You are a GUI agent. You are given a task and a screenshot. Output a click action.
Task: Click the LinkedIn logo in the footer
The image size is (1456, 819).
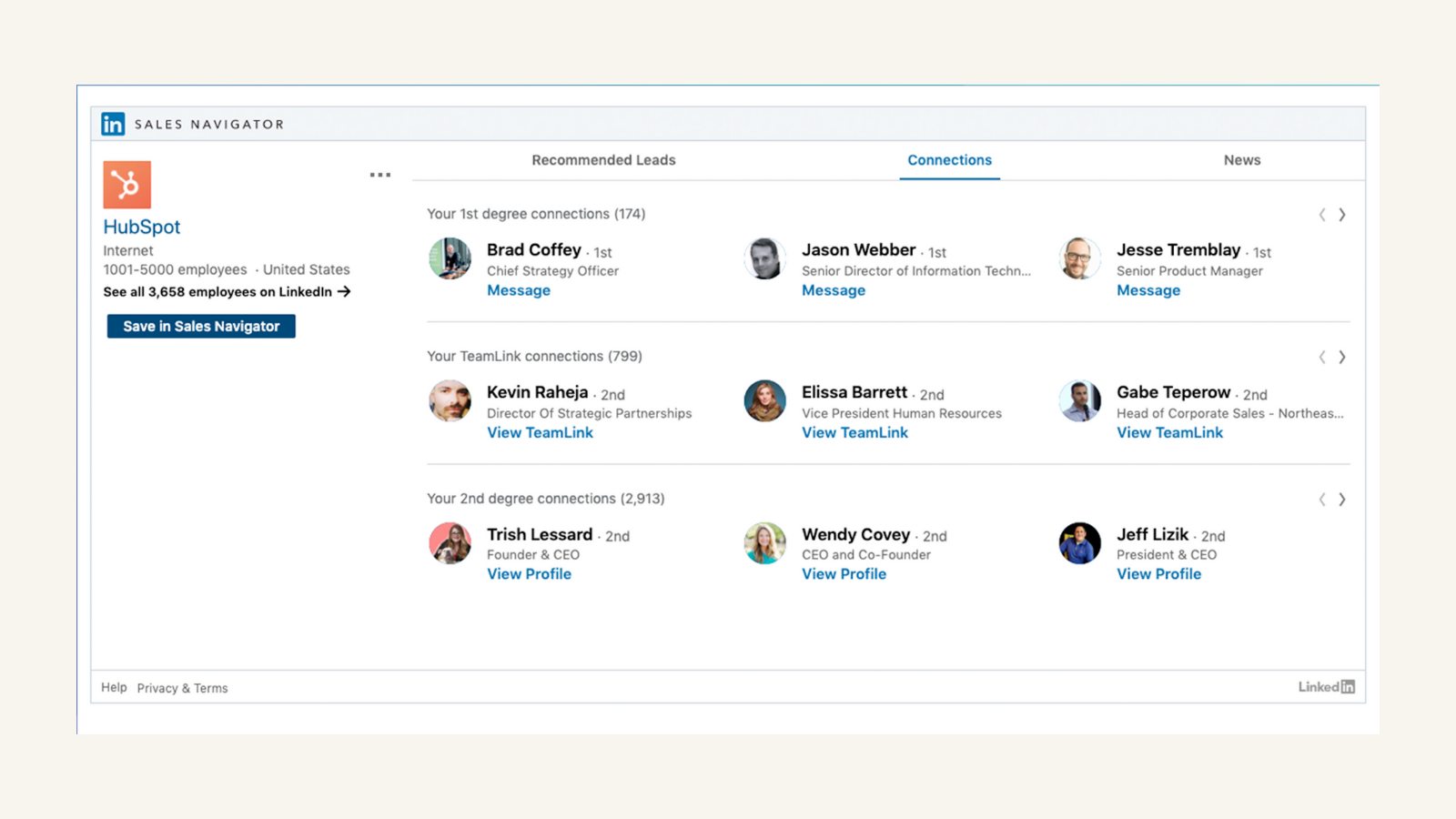[x=1327, y=686]
